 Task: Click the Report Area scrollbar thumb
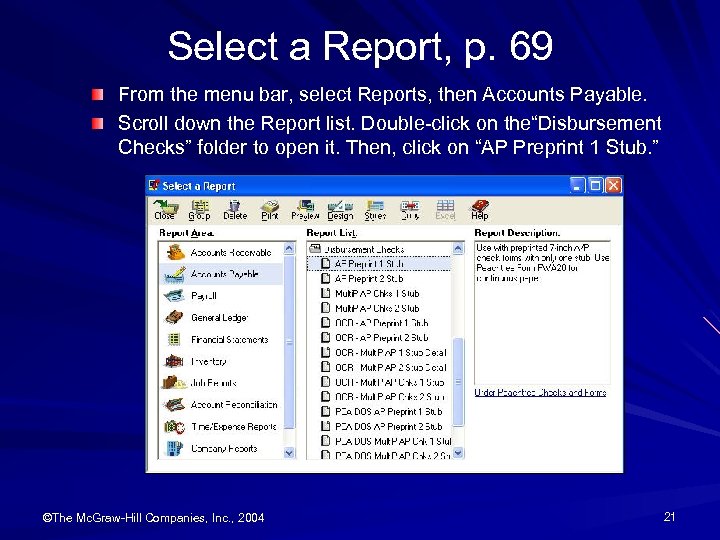click(289, 342)
